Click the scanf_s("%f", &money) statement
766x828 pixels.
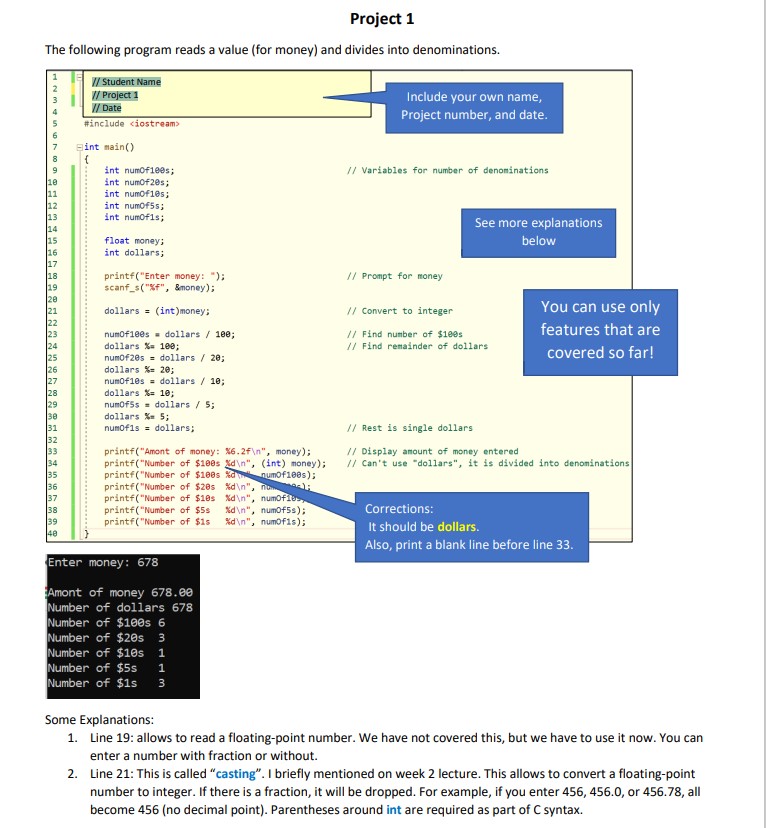tap(159, 288)
